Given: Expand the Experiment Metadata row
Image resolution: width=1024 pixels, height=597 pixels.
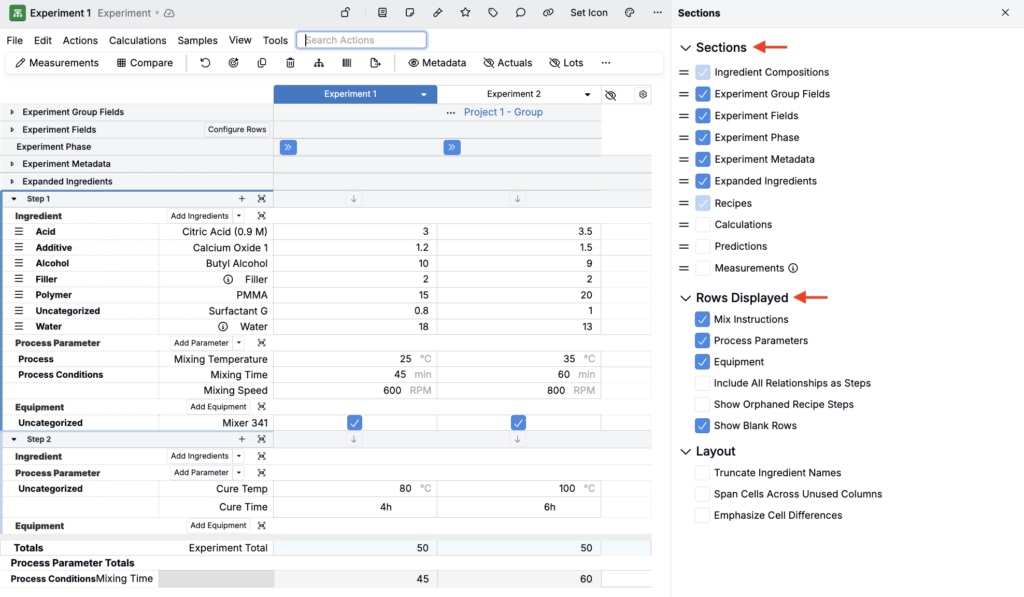Looking at the screenshot, I should pyautogui.click(x=12, y=164).
